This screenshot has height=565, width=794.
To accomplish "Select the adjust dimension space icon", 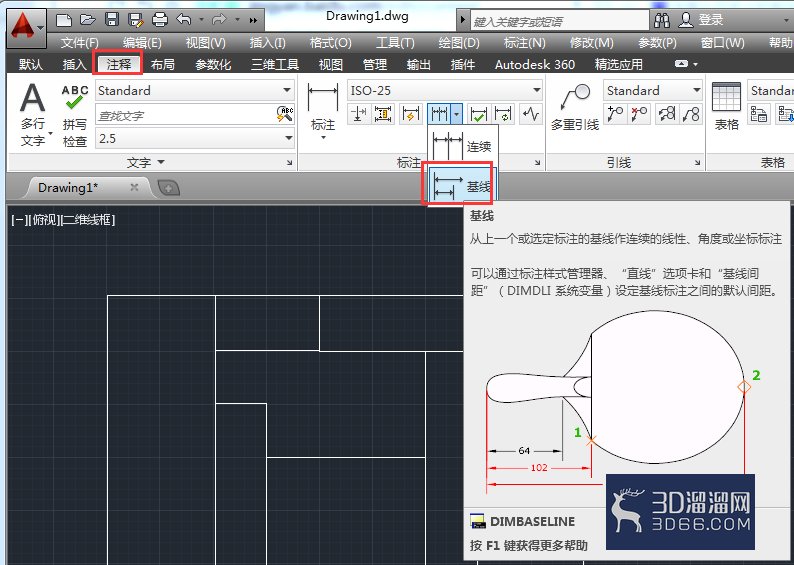I will 384,114.
